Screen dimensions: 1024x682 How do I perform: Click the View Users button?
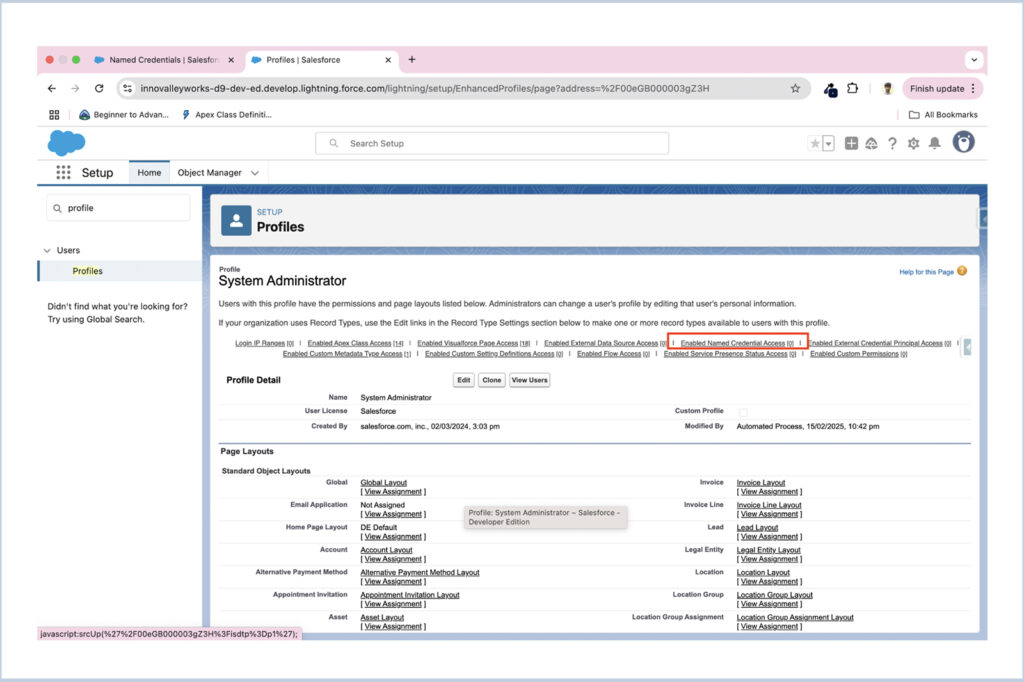pyautogui.click(x=530, y=380)
